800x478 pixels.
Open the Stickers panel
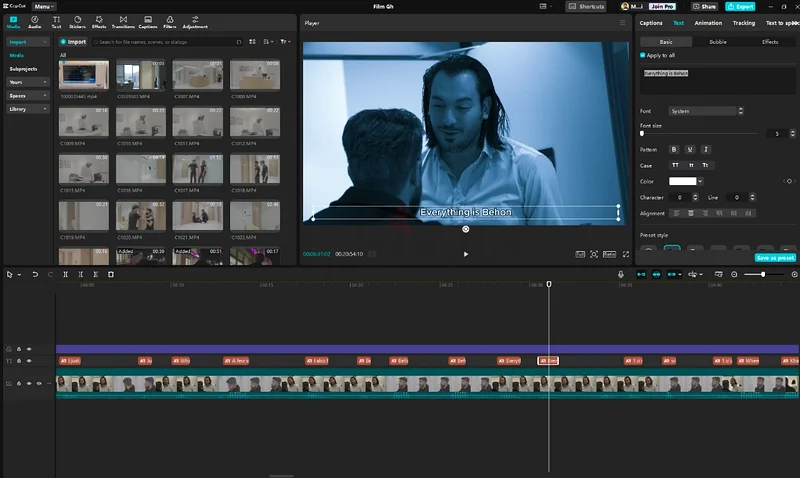pyautogui.click(x=78, y=22)
